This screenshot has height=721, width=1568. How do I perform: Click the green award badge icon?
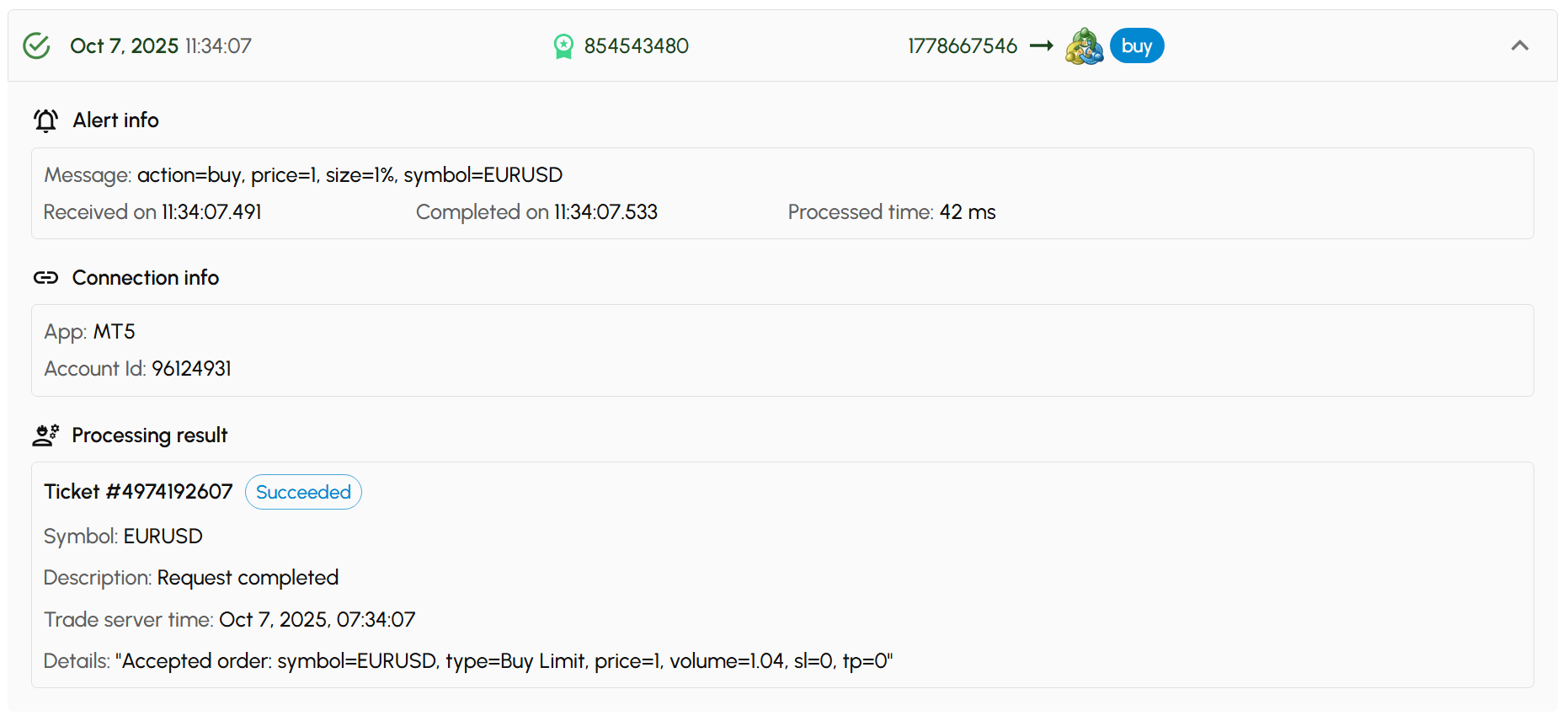point(563,46)
